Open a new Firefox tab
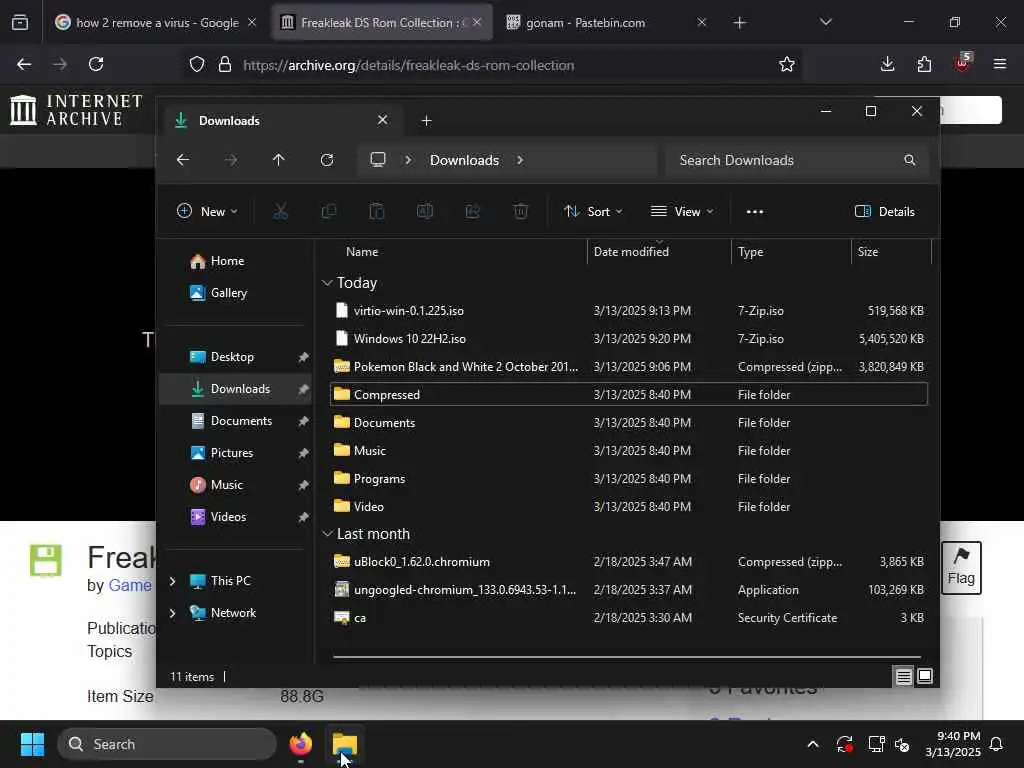The width and height of the screenshot is (1024, 768). click(739, 23)
